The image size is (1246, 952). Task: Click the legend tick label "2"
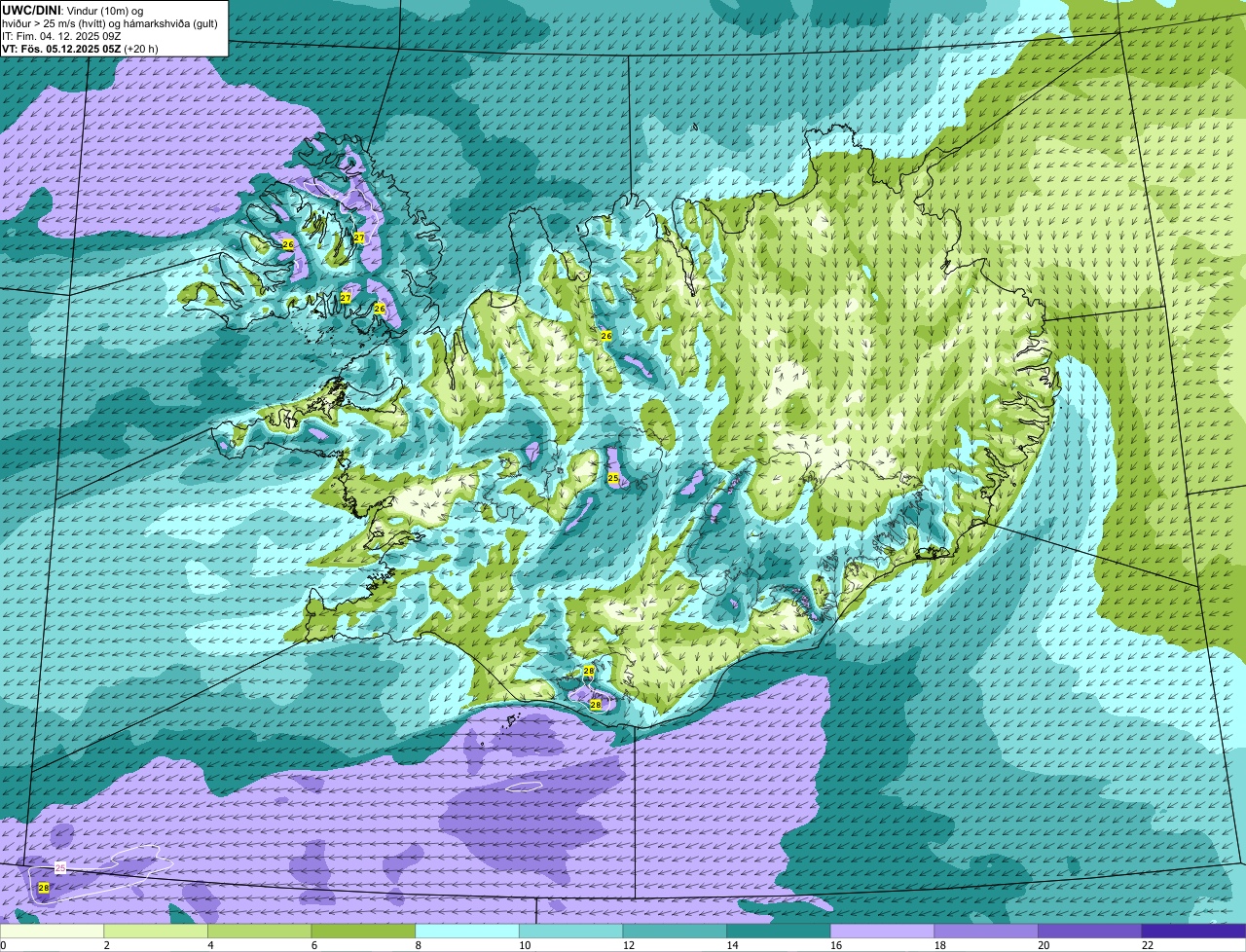point(106,945)
